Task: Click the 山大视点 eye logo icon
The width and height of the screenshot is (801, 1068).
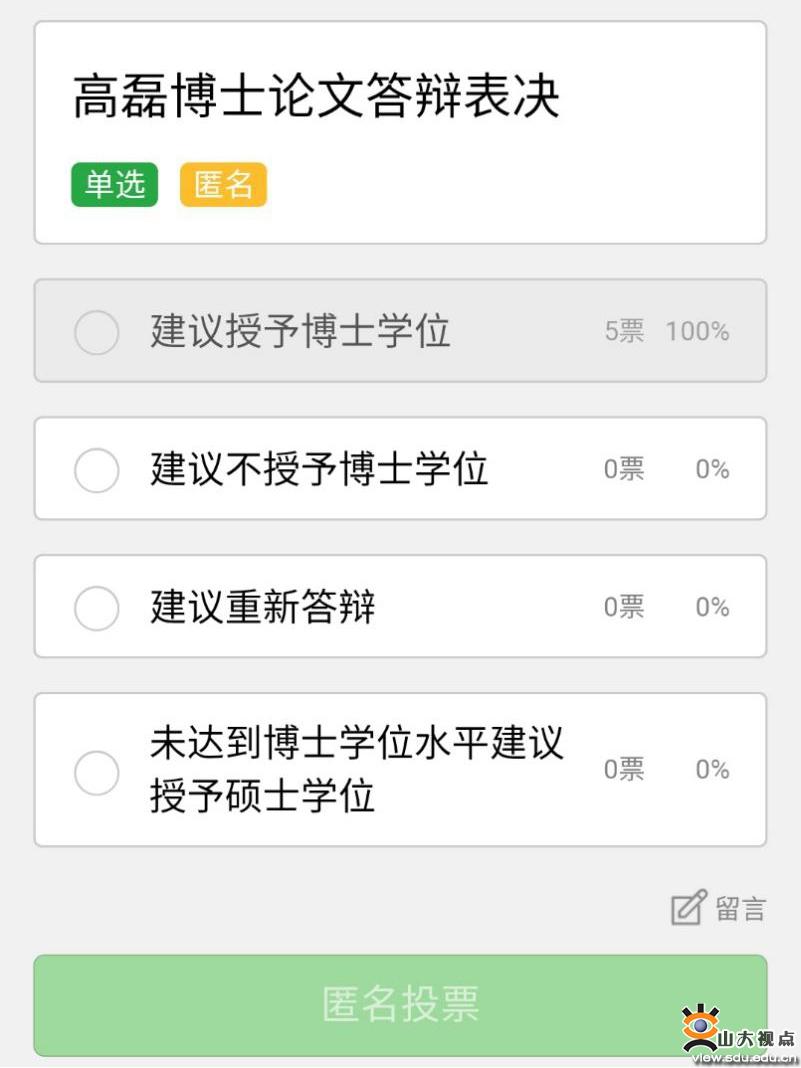Action: click(701, 1026)
